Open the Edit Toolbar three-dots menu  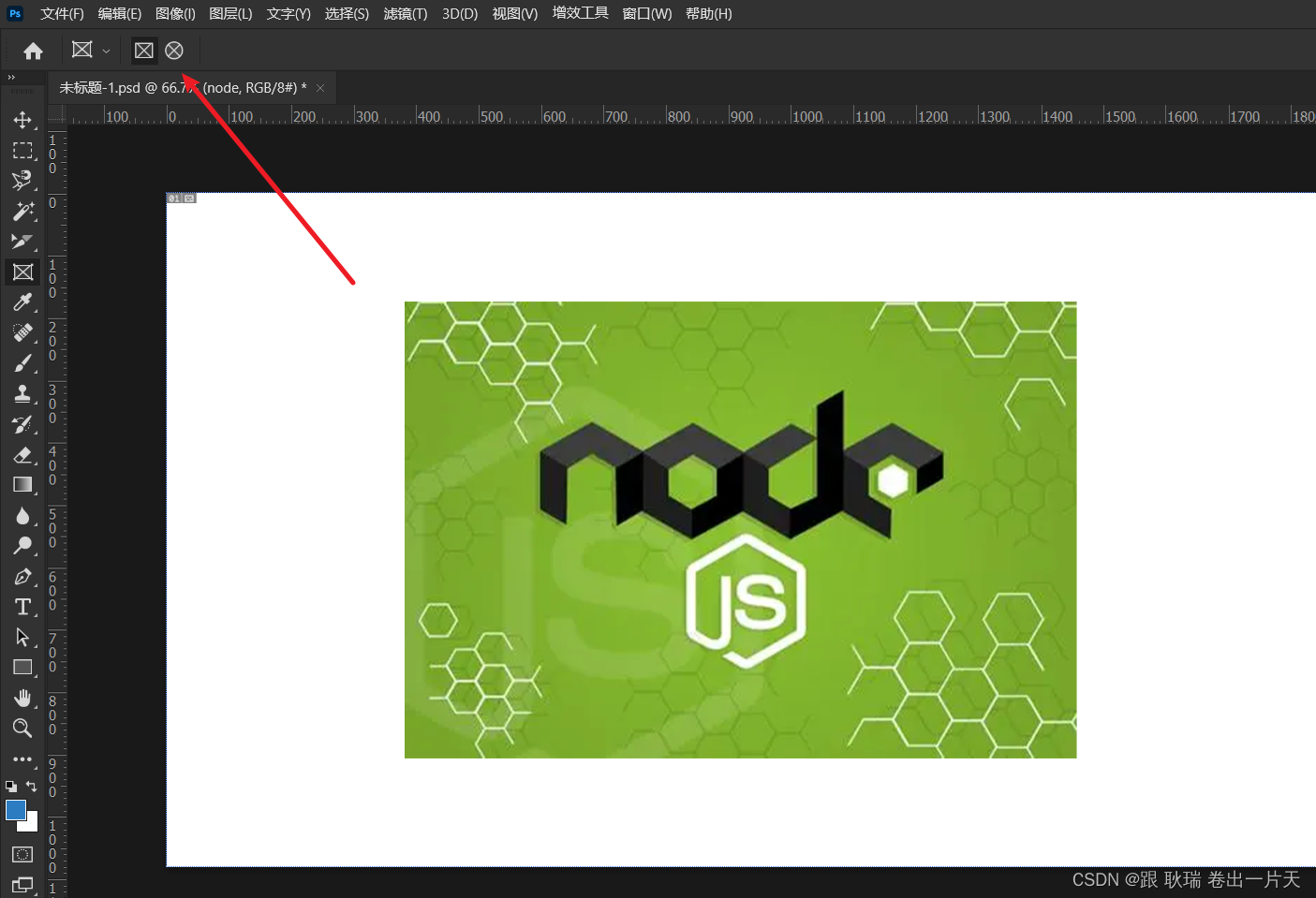22,759
